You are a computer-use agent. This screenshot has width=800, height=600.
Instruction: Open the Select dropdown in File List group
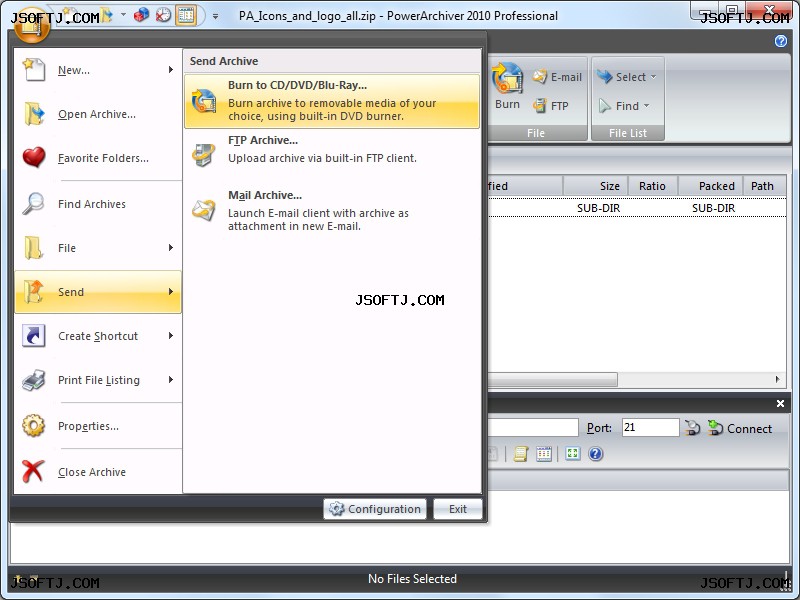(x=627, y=77)
